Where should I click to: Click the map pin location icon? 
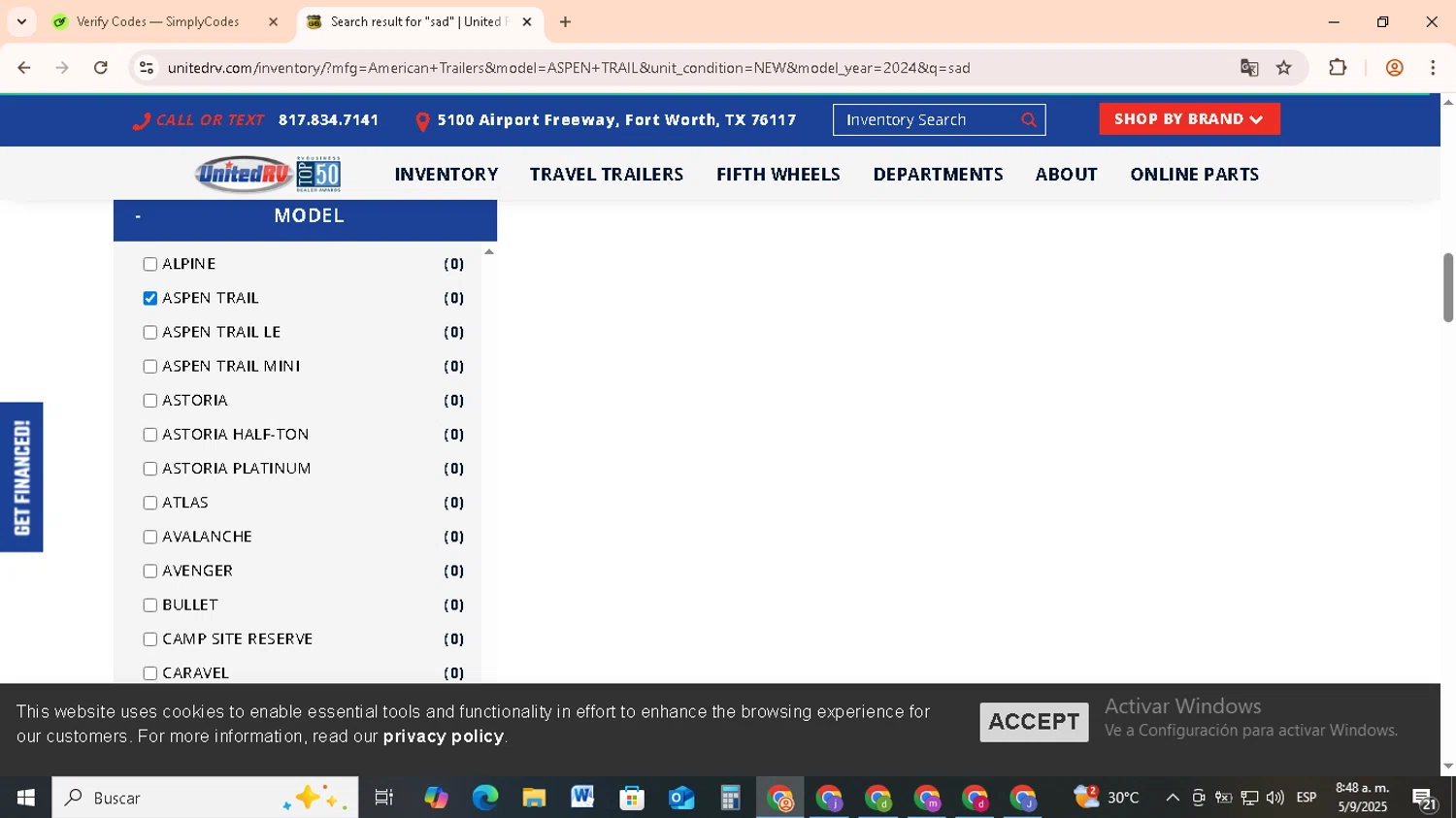(422, 121)
